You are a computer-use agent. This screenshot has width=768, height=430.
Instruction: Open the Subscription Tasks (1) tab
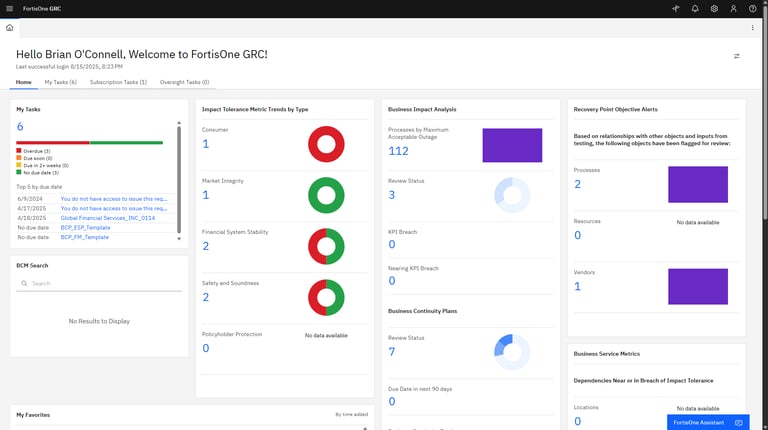click(118, 82)
